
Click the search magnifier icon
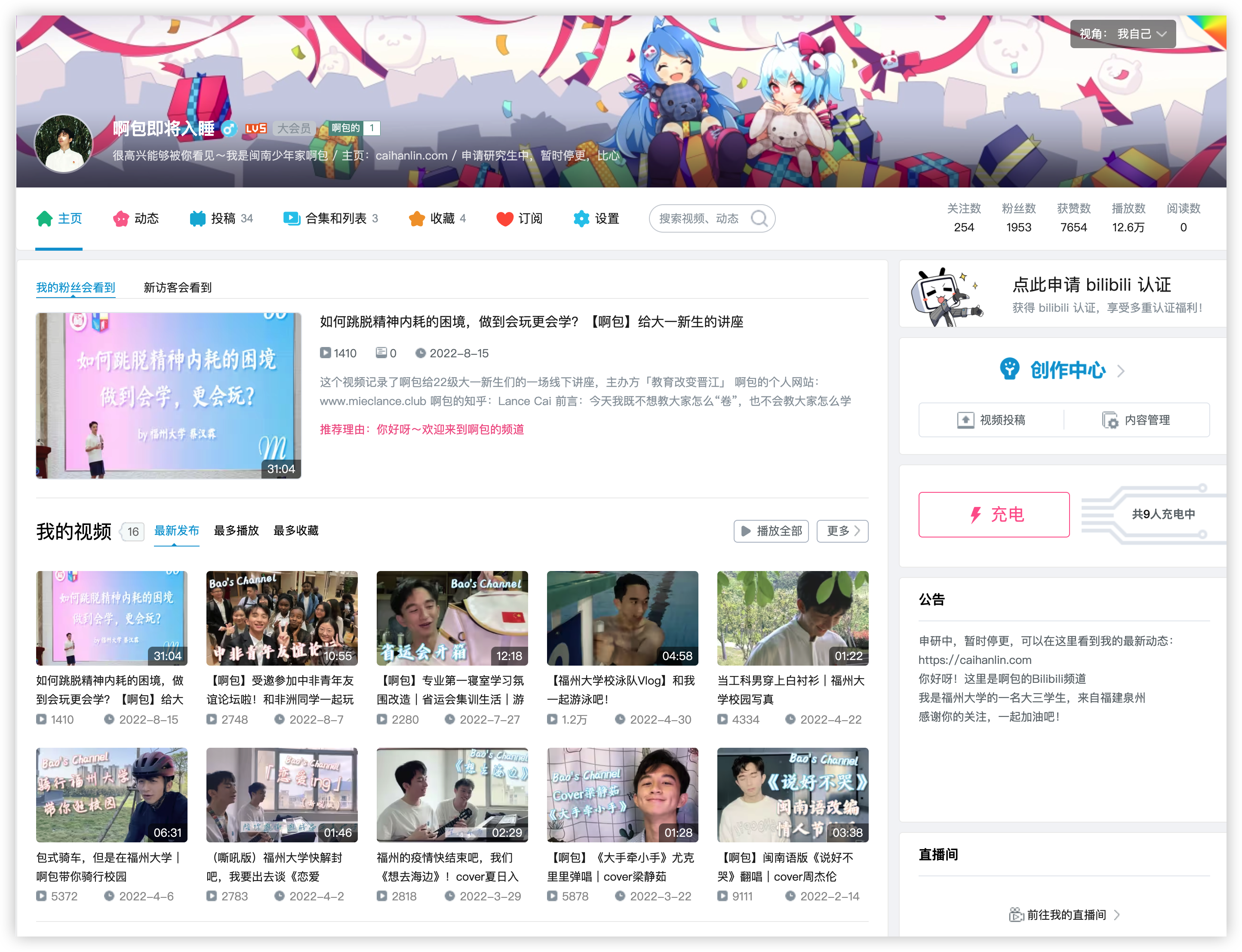pos(759,218)
